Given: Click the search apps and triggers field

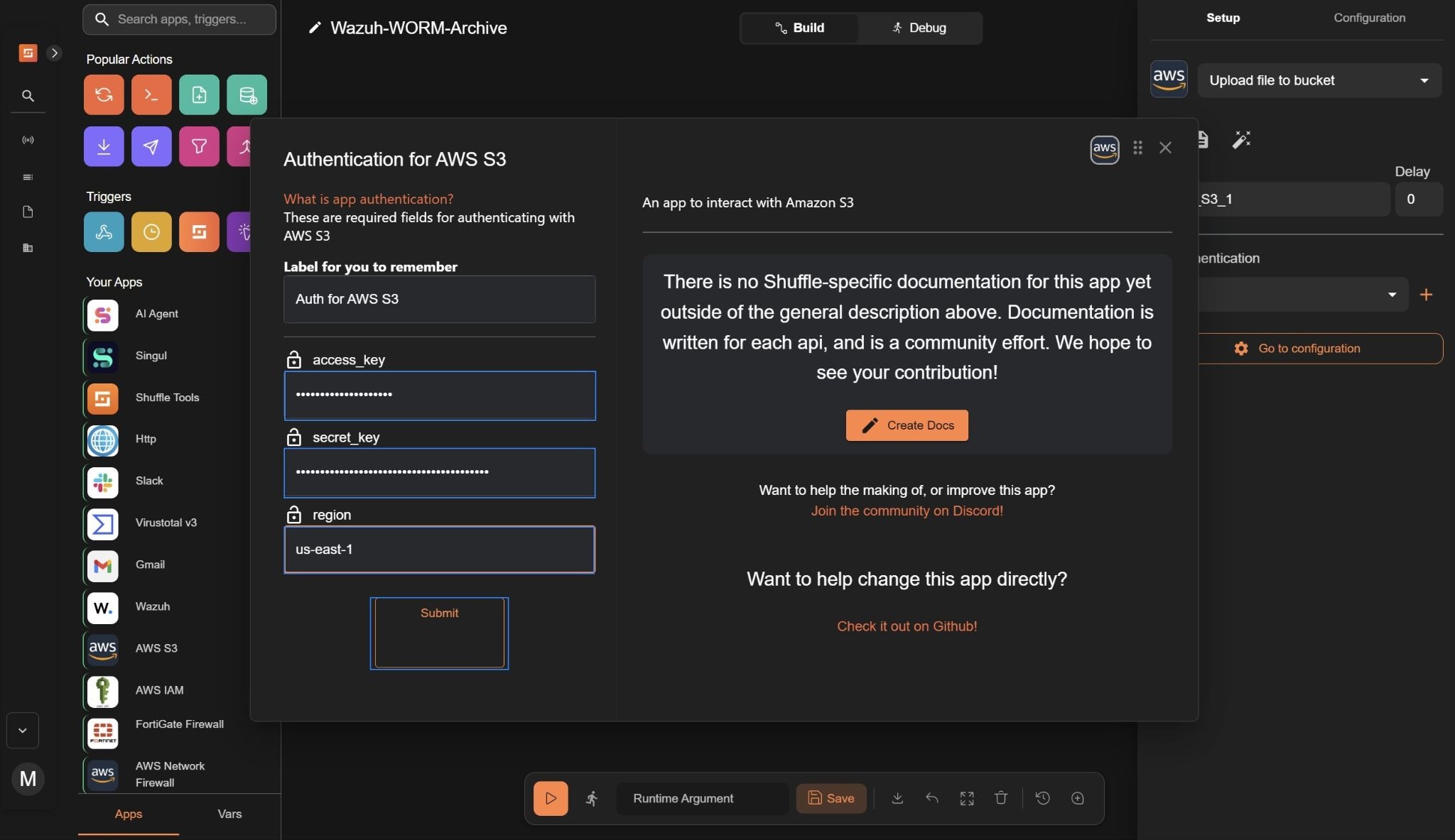Looking at the screenshot, I should pyautogui.click(x=179, y=19).
